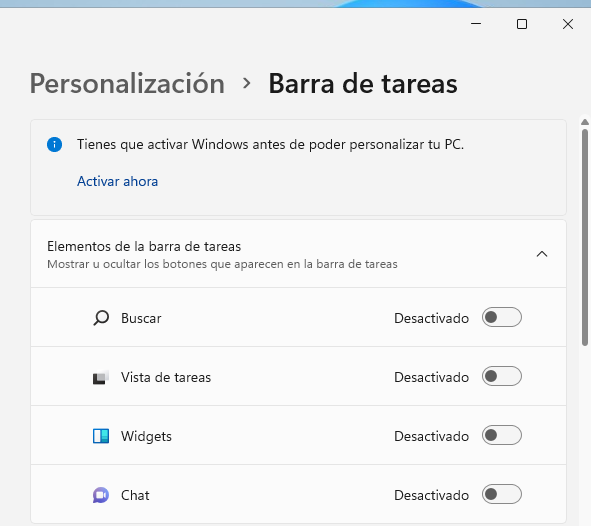Click 'Mostrar u ocultar los botones' description

pos(222,264)
